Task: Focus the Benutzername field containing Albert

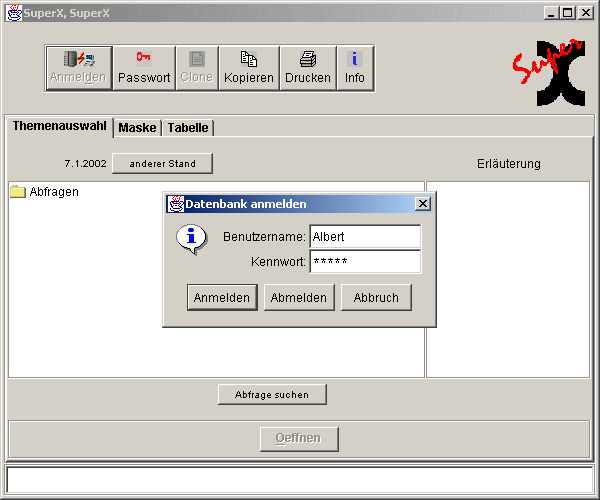Action: (x=365, y=236)
